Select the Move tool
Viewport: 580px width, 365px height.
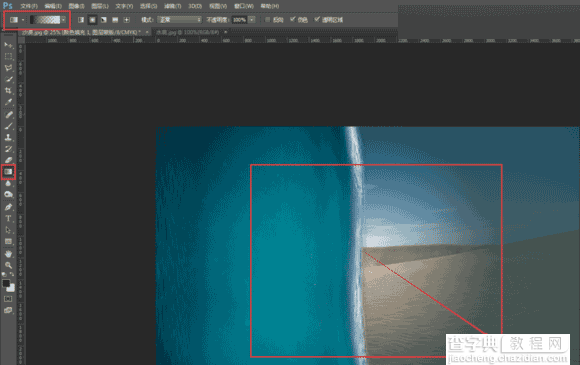point(8,45)
